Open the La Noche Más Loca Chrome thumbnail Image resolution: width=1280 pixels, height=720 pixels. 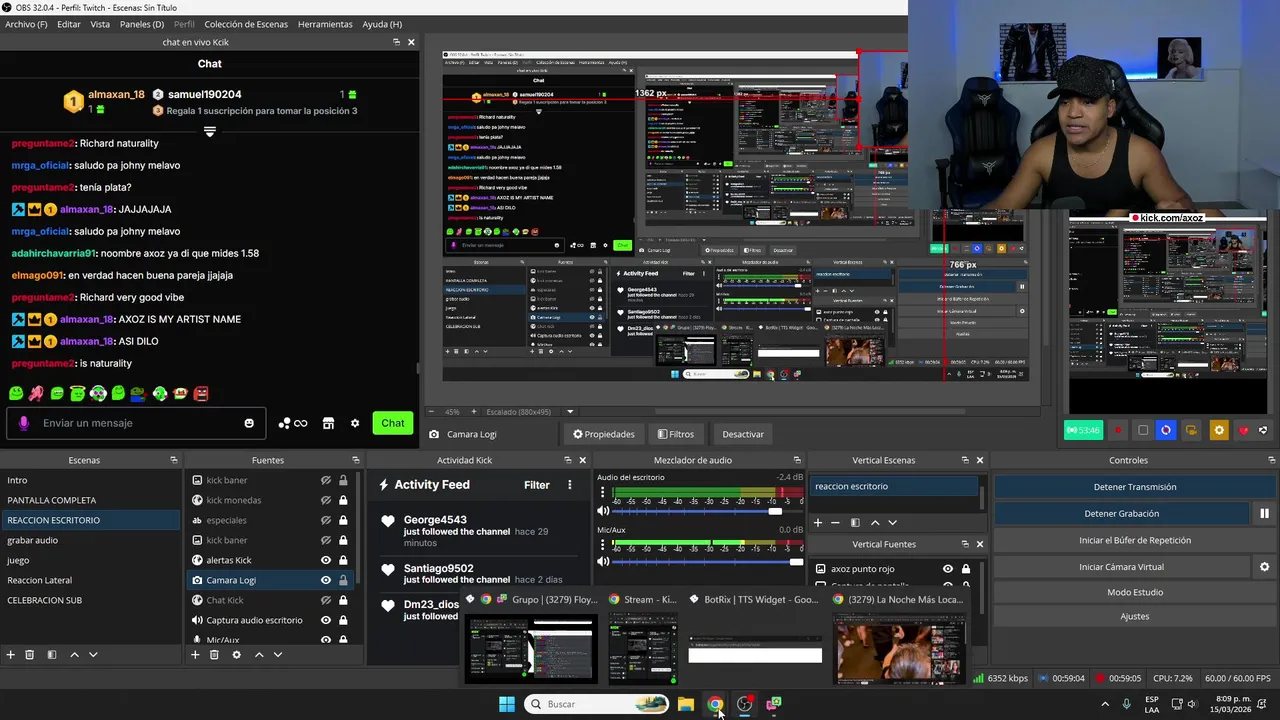click(x=900, y=651)
